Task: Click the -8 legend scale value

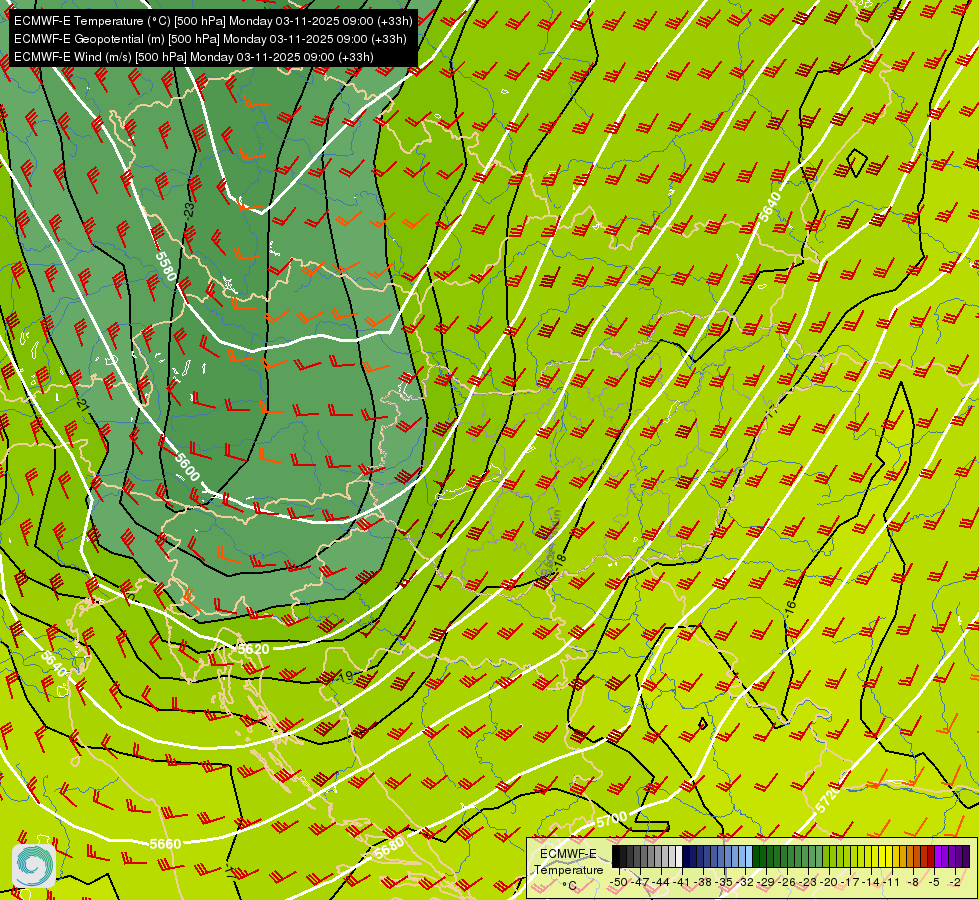Action: pyautogui.click(x=913, y=882)
